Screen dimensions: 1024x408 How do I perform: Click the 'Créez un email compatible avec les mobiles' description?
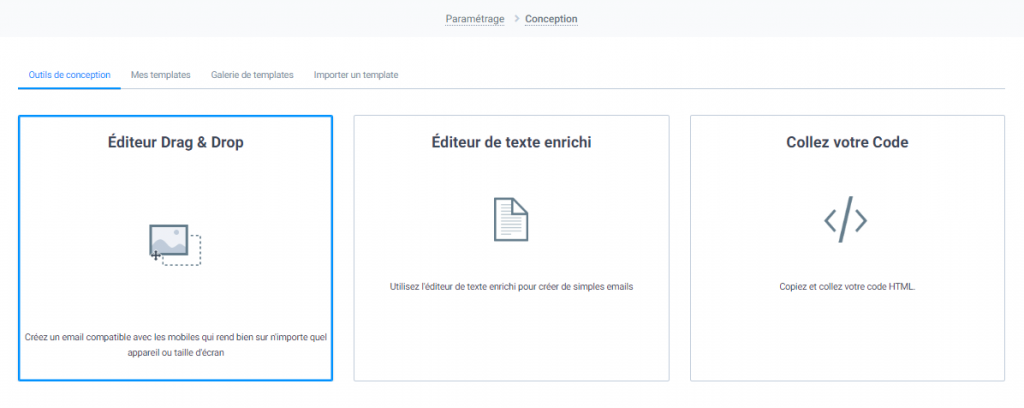[176, 345]
